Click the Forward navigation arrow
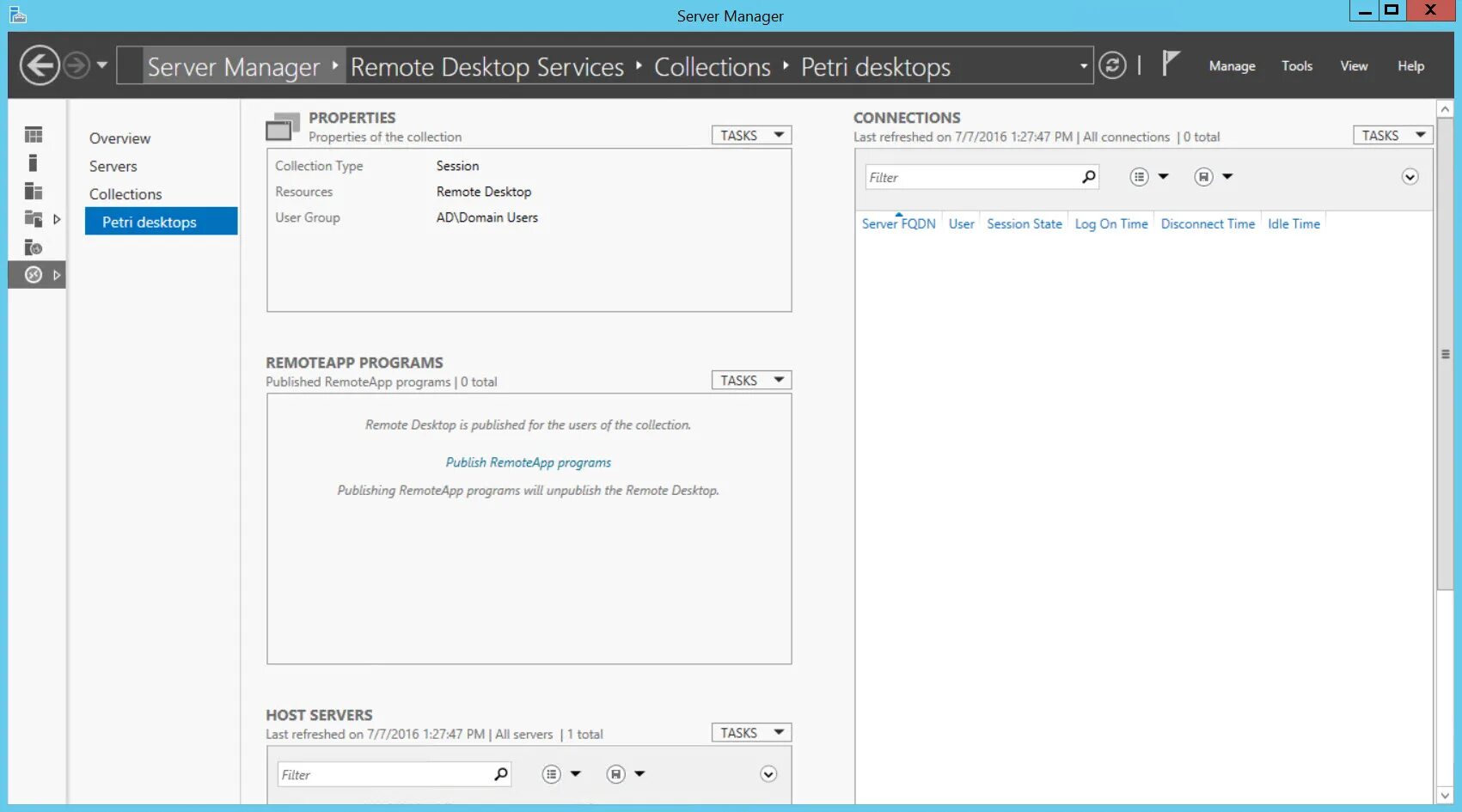 [x=76, y=65]
